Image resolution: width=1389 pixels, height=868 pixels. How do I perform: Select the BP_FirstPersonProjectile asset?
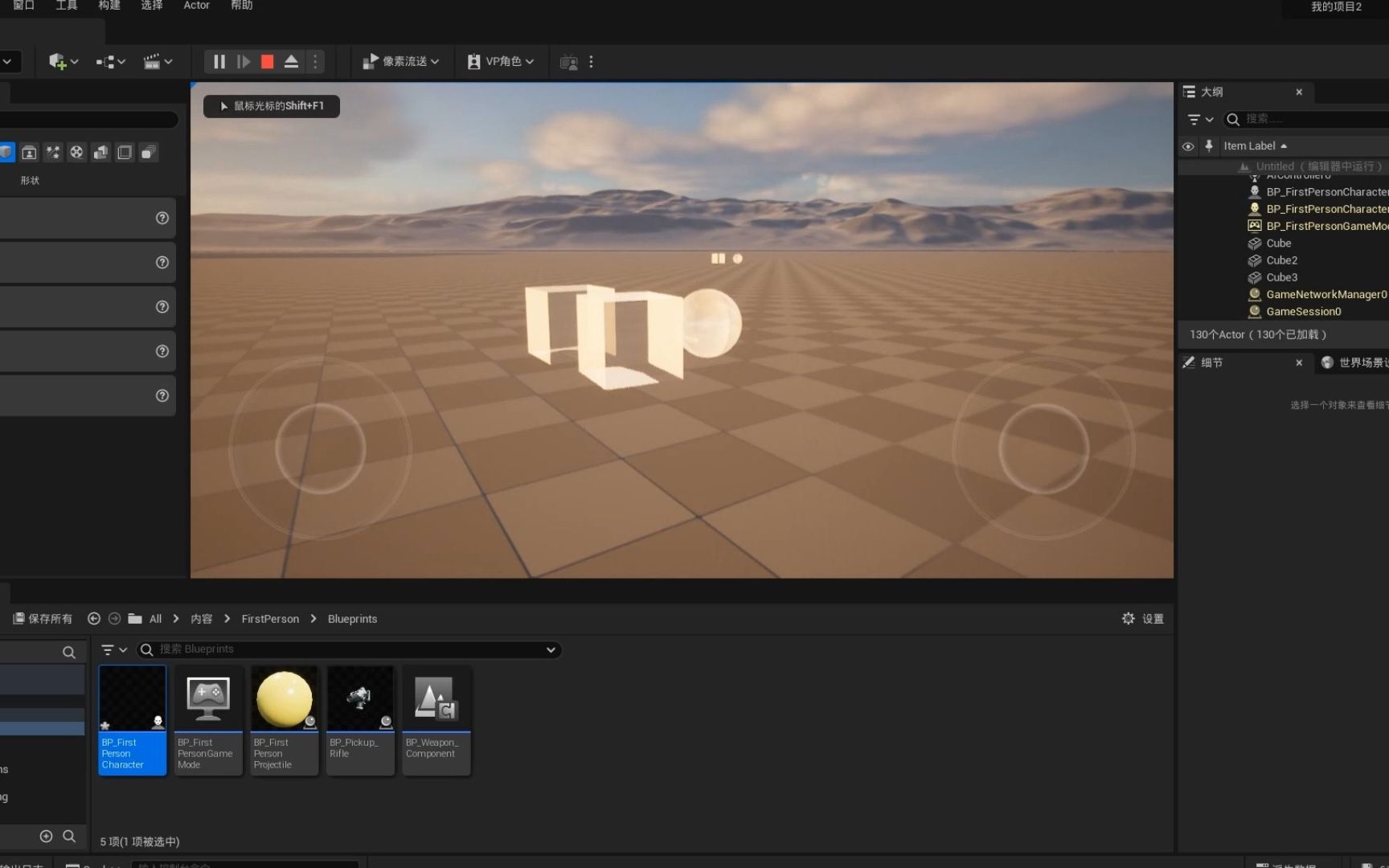click(285, 720)
